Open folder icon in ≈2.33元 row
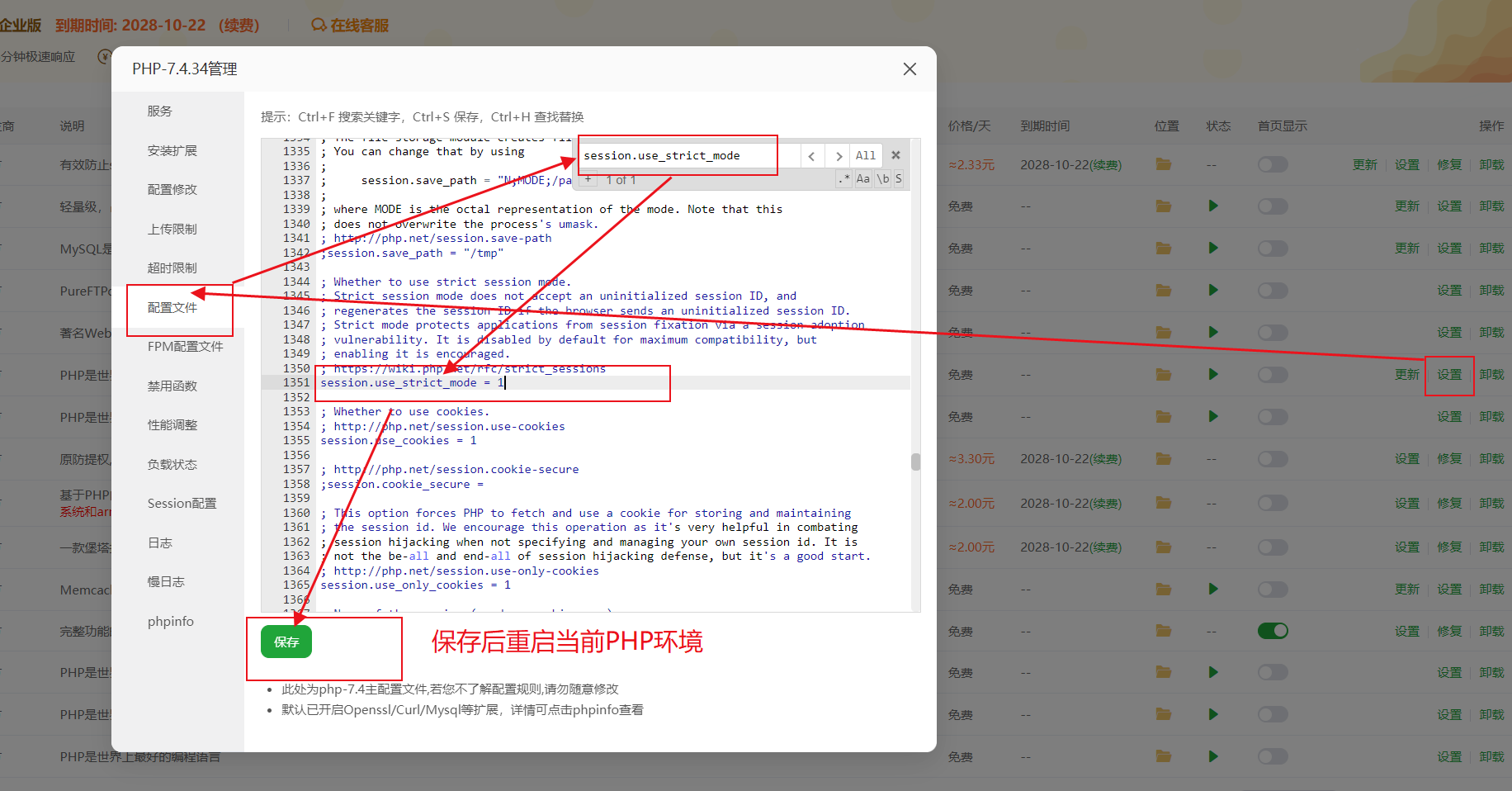Screen dimensions: 1512x791 pyautogui.click(x=1164, y=164)
